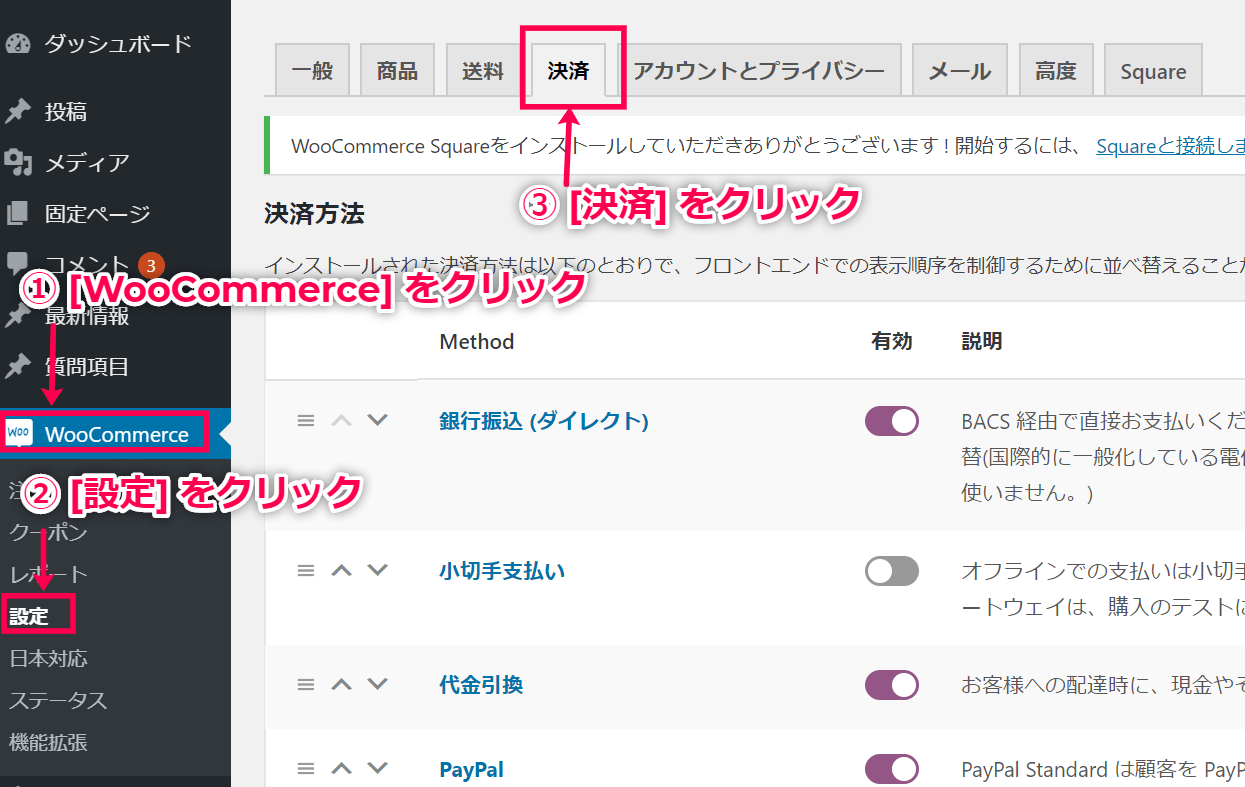The height and width of the screenshot is (787, 1245).
Task: Click the description starting with お客様への配達時に
Action: click(1103, 685)
